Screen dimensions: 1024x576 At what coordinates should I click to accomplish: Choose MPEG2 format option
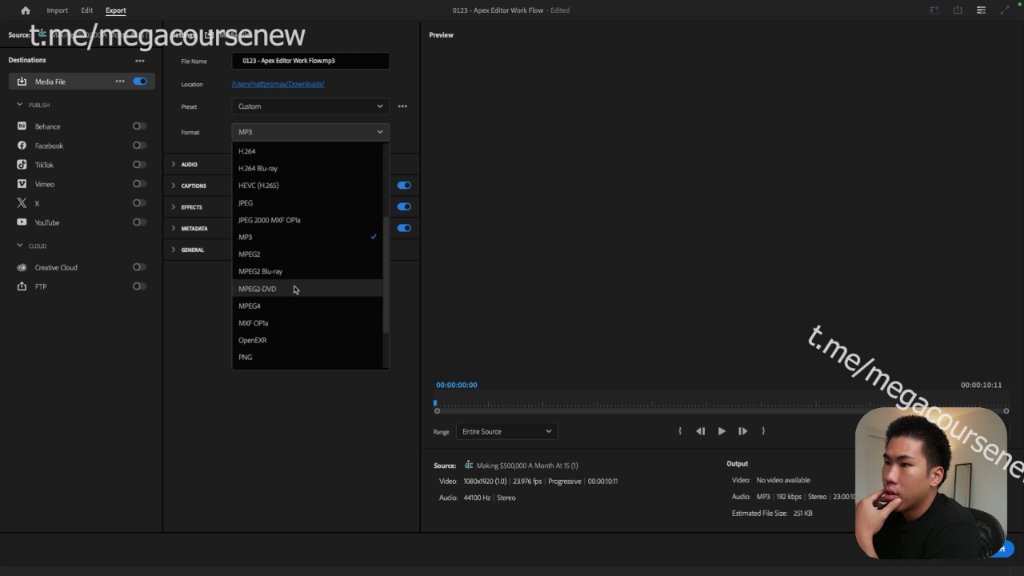[307, 254]
